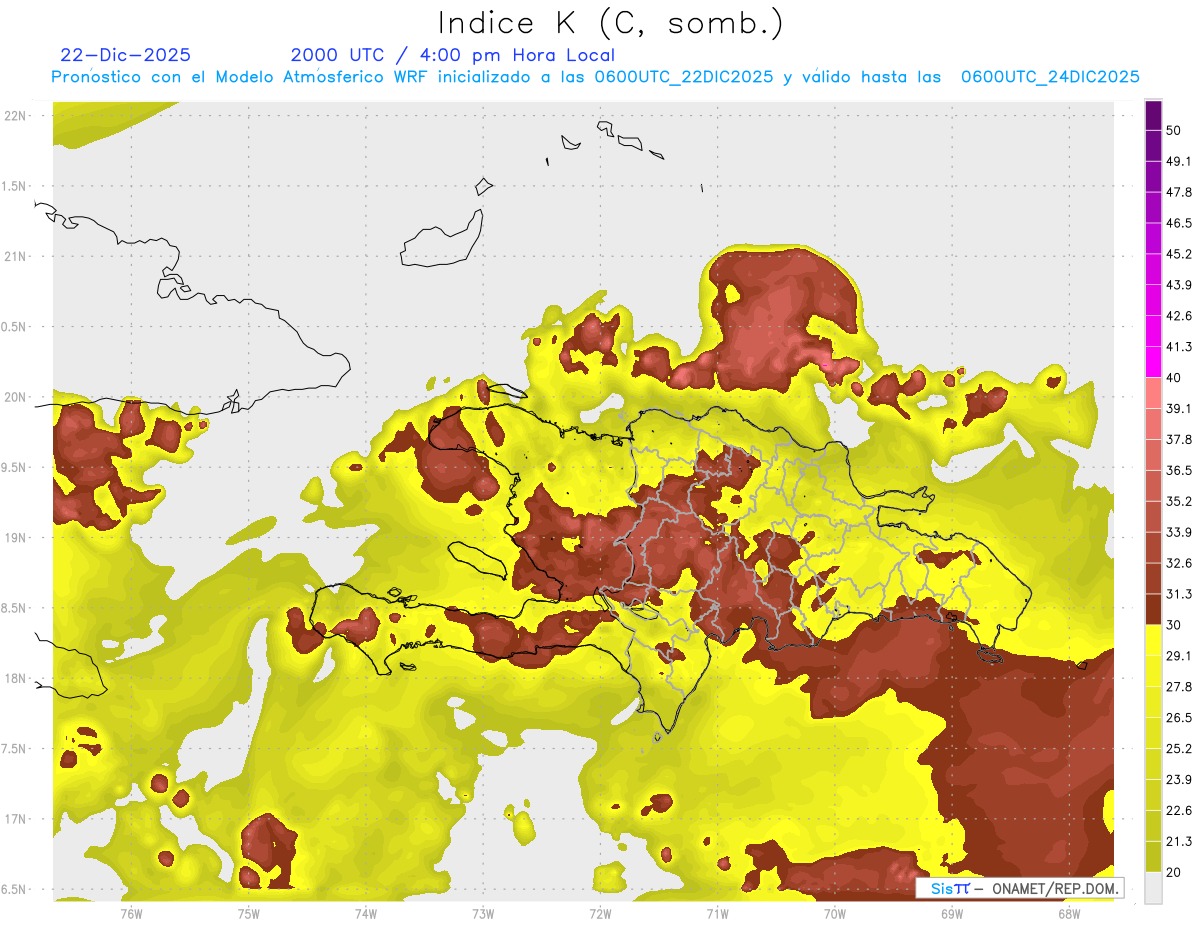This screenshot has width=1200, height=927.
Task: Click the "21N" latitude axis label
Action: point(15,257)
